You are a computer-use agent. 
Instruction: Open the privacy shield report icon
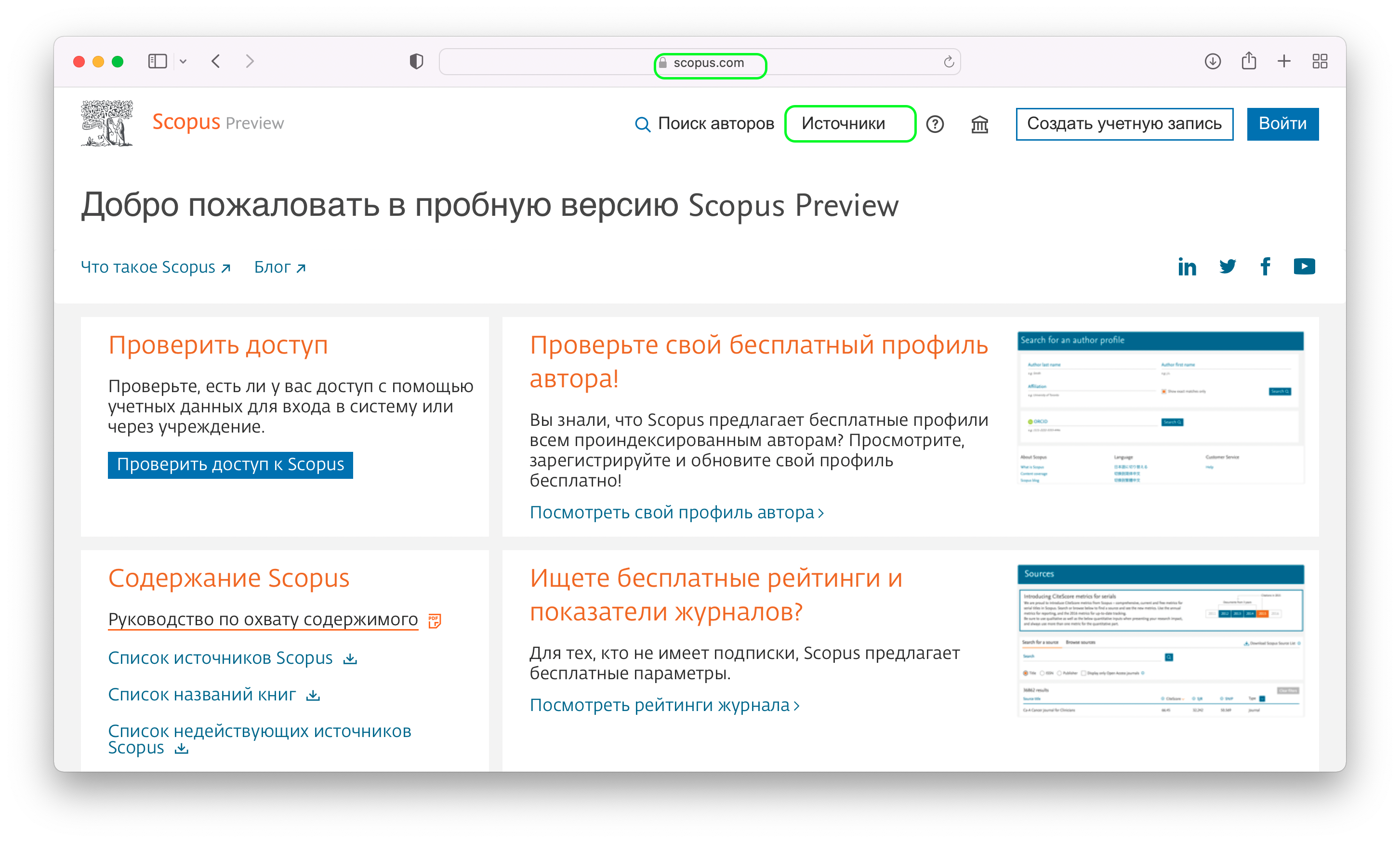point(416,61)
